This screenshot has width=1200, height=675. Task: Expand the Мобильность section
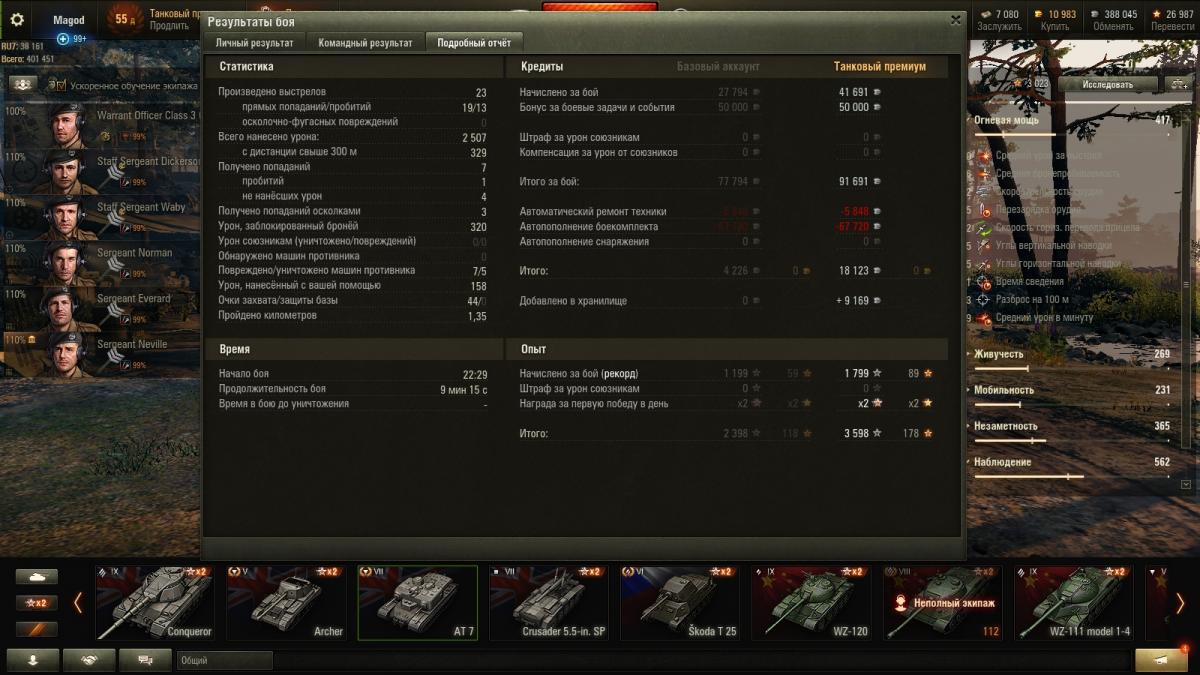(1003, 390)
